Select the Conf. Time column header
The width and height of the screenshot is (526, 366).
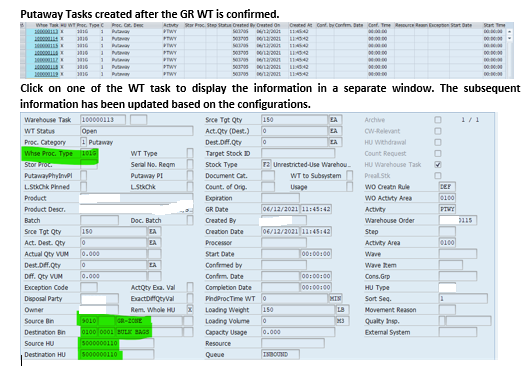379,25
